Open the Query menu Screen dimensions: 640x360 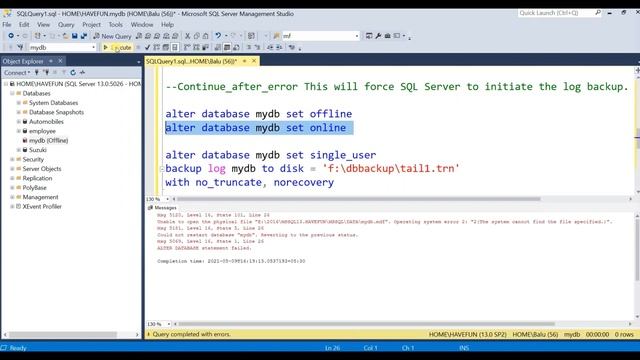pyautogui.click(x=66, y=24)
